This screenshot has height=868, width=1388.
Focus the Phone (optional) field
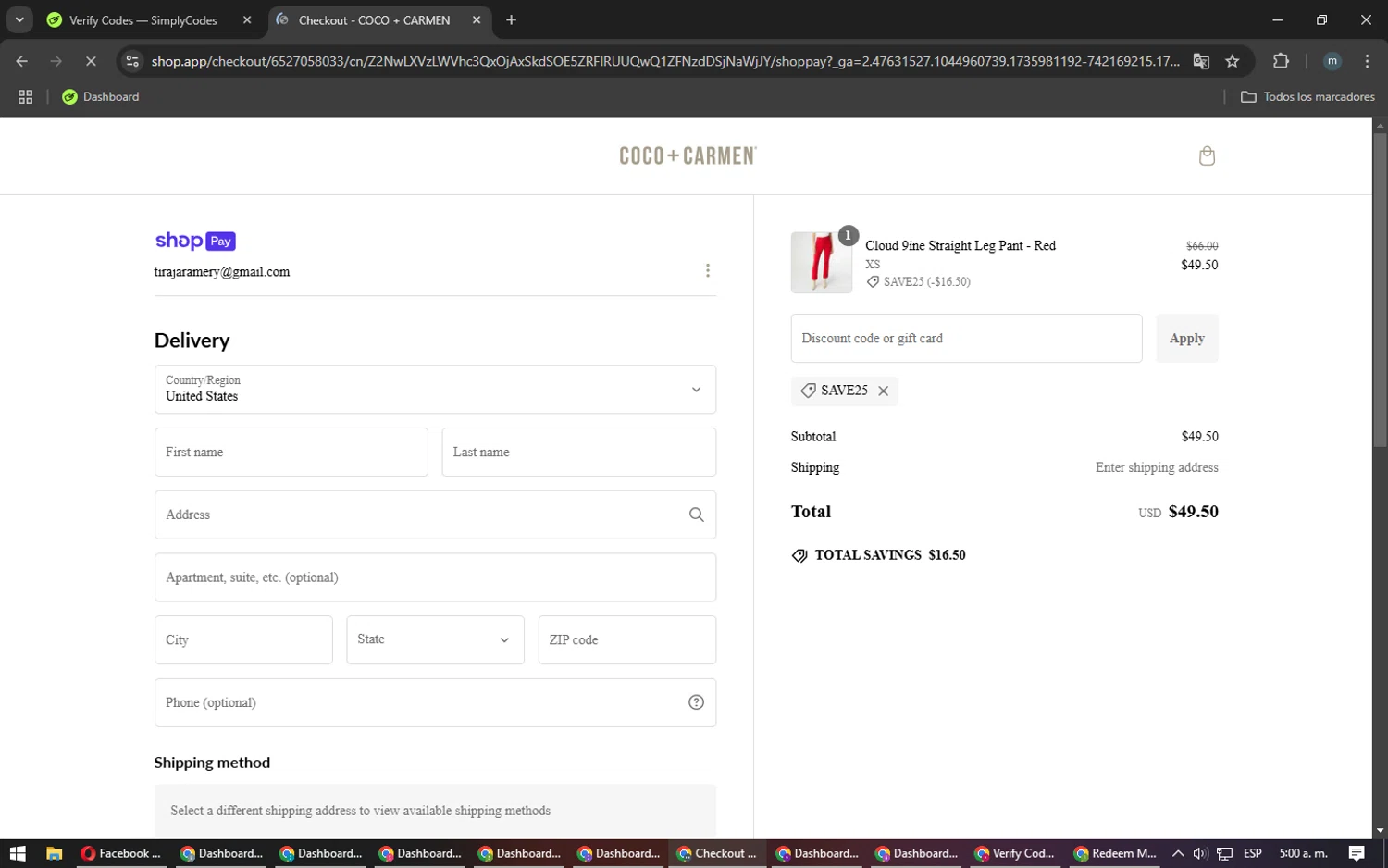tap(435, 702)
